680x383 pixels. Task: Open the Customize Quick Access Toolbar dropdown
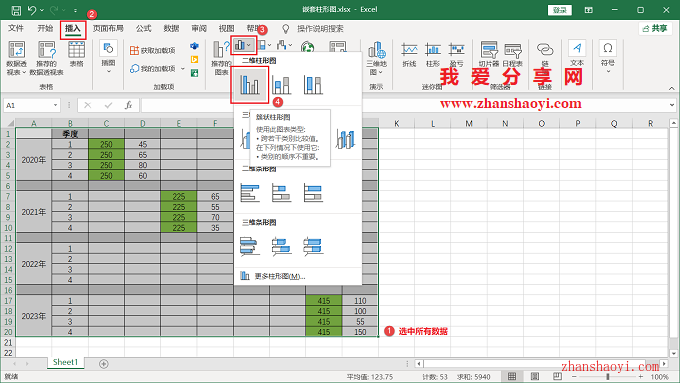point(75,10)
